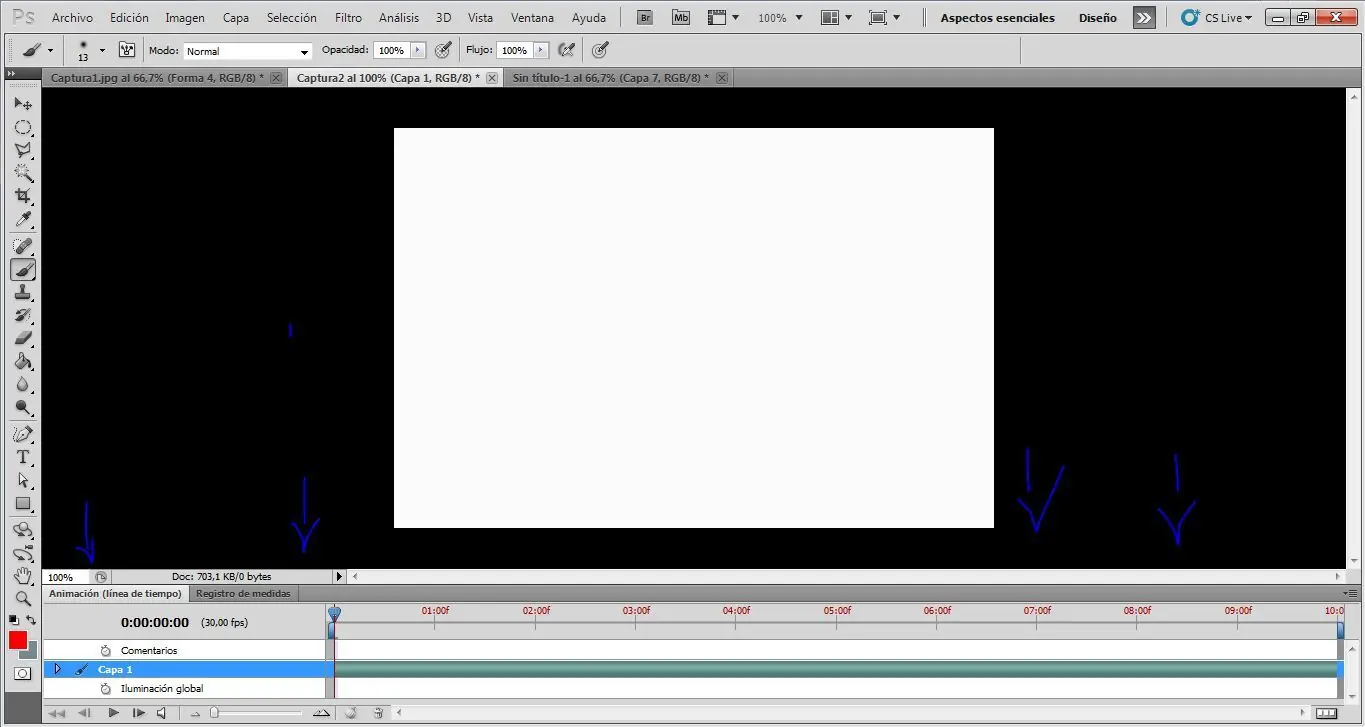Switch to Captura1.jpg document tab
The image size is (1365, 727).
(x=157, y=78)
